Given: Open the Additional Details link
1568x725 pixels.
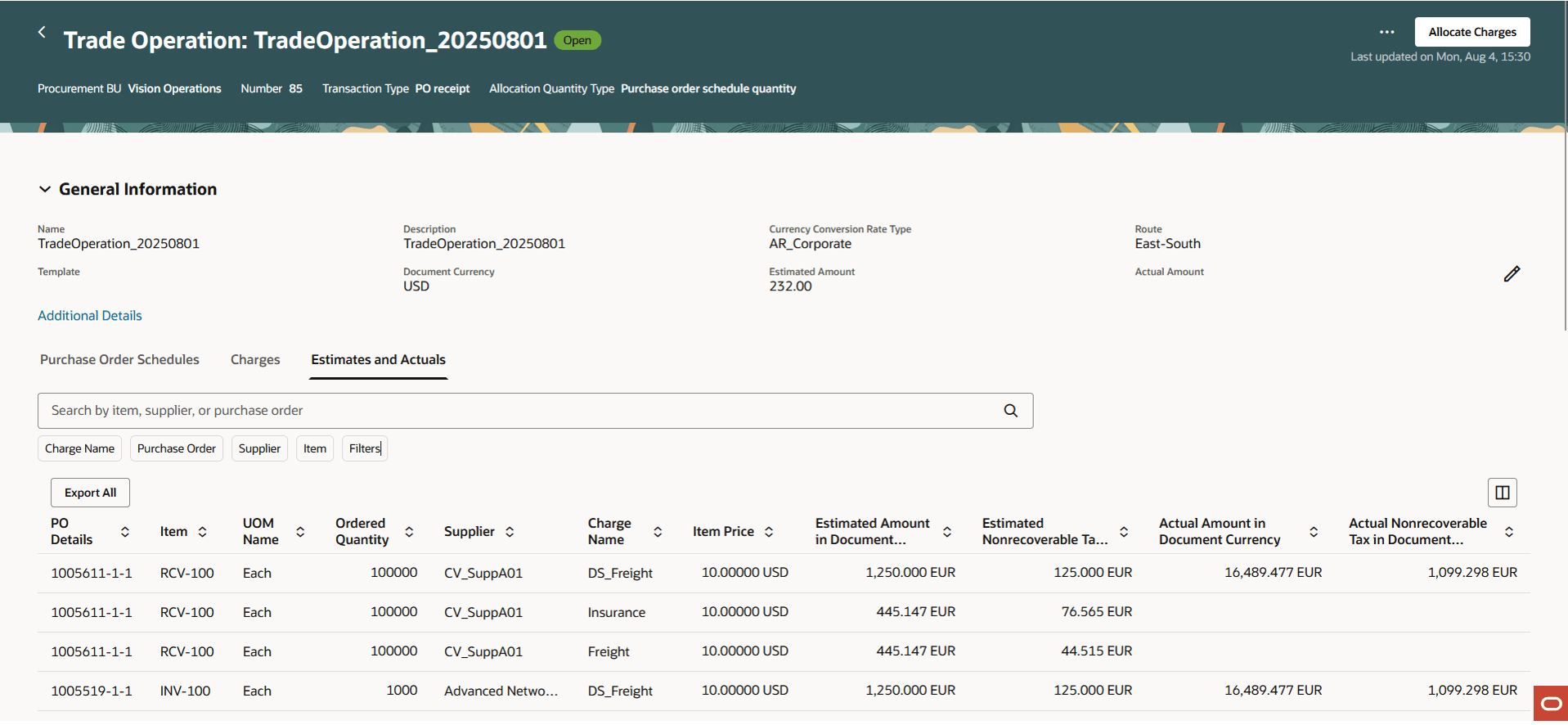Looking at the screenshot, I should pyautogui.click(x=90, y=316).
